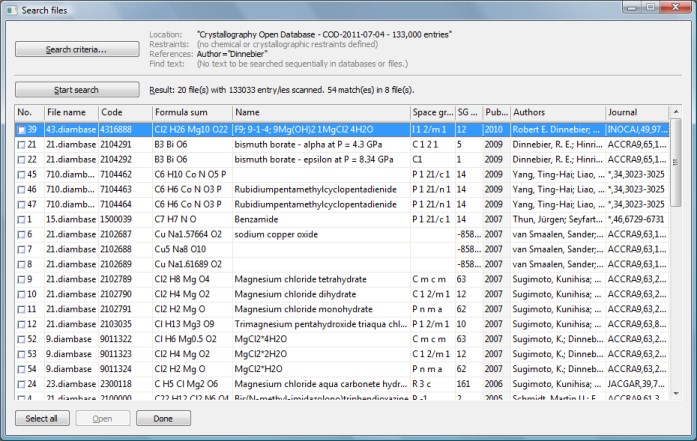Click the Search files window title icon

pos(12,8)
